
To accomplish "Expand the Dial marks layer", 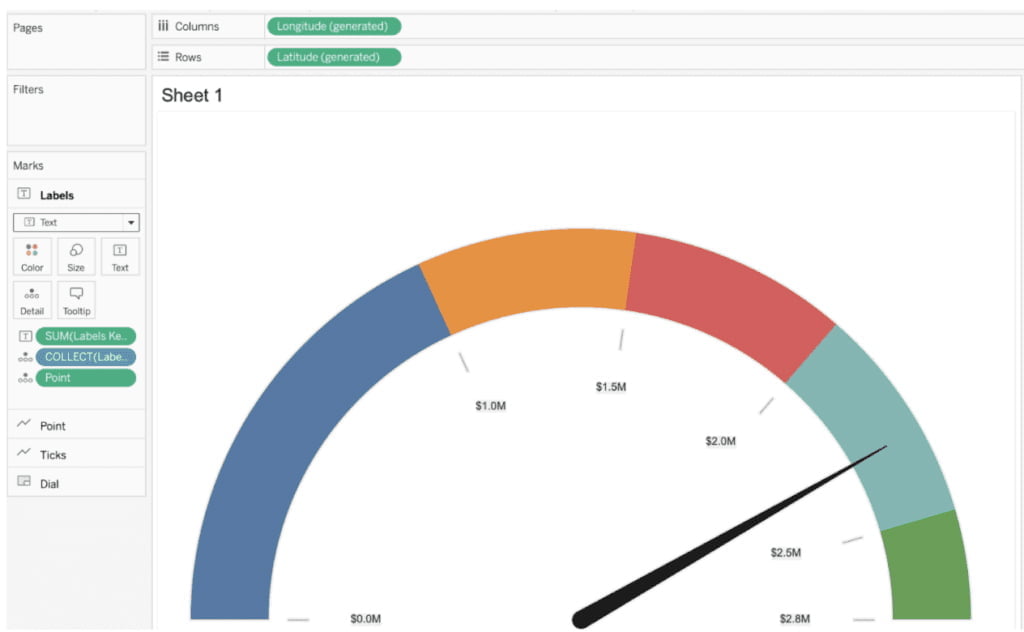I will (49, 484).
